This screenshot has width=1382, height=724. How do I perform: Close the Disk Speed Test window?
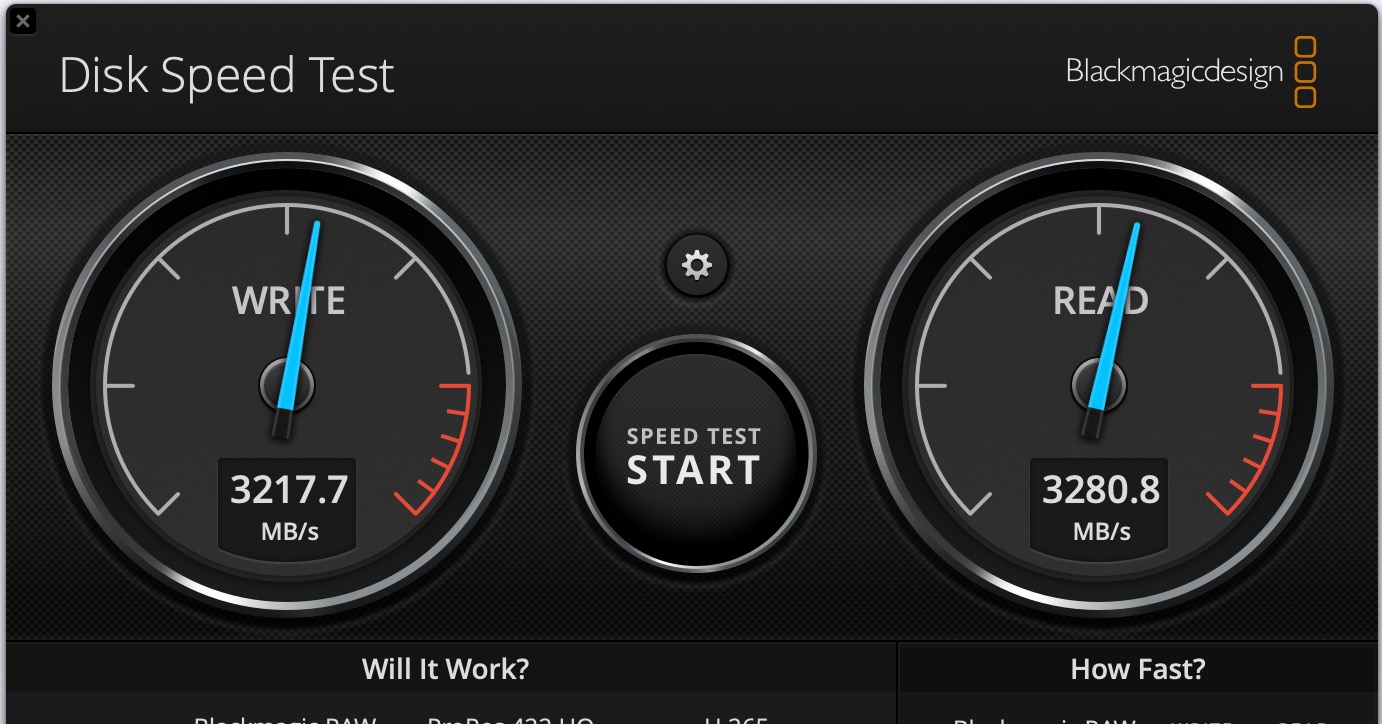[22, 20]
